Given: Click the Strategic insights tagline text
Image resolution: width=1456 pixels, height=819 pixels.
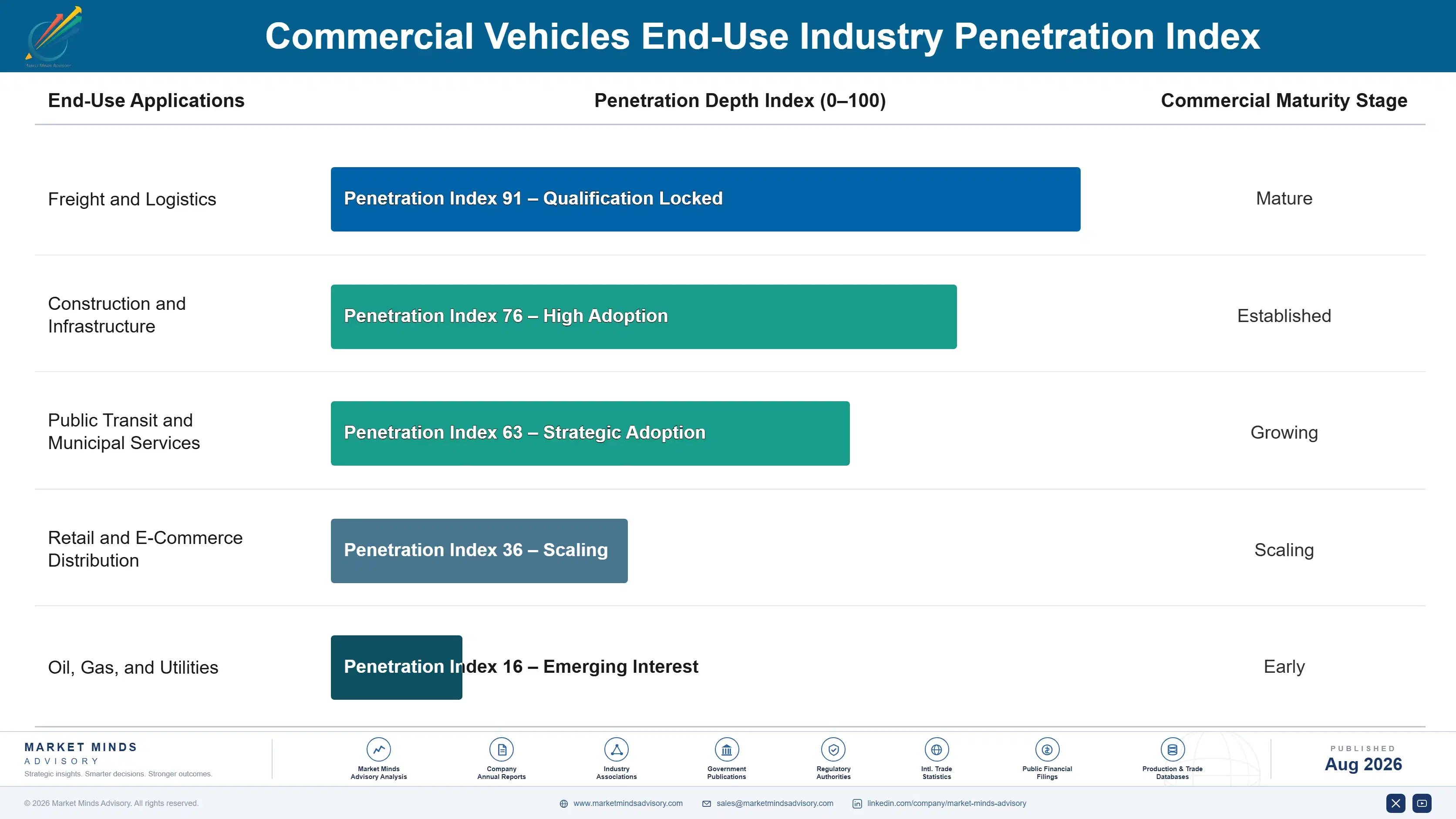Looking at the screenshot, I should click(118, 774).
